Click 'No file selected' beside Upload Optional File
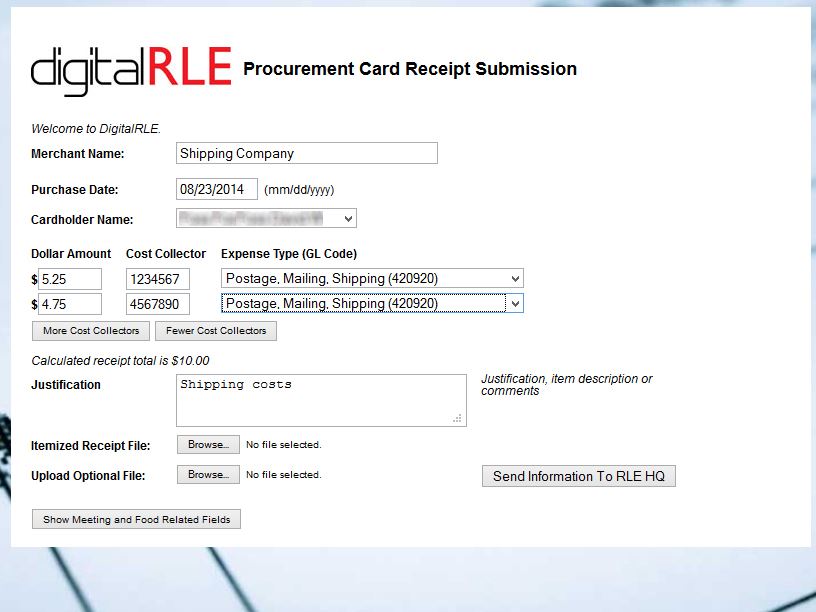The height and width of the screenshot is (612, 816). pos(284,475)
